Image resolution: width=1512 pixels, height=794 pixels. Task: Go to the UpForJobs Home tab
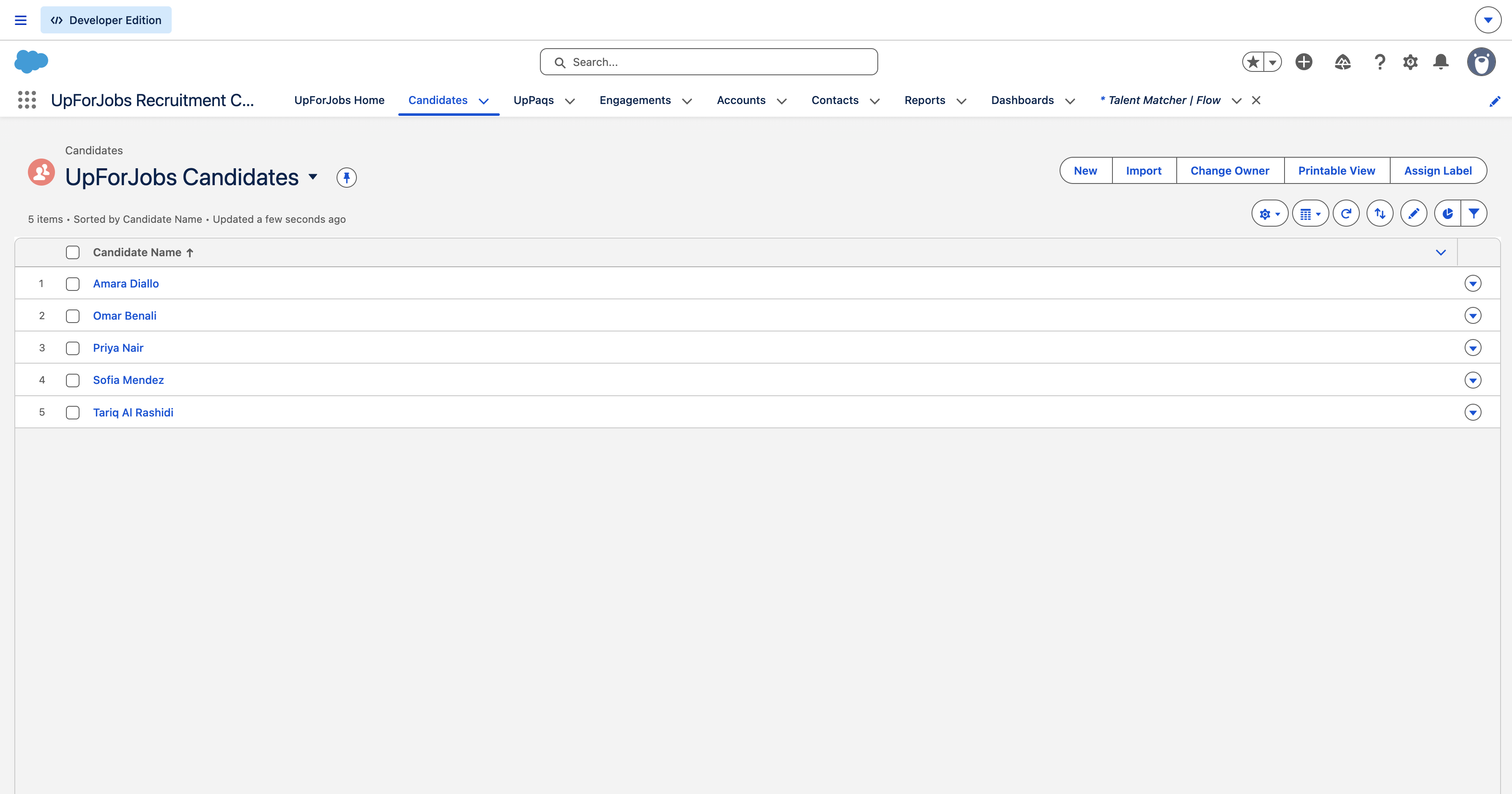pyautogui.click(x=339, y=100)
